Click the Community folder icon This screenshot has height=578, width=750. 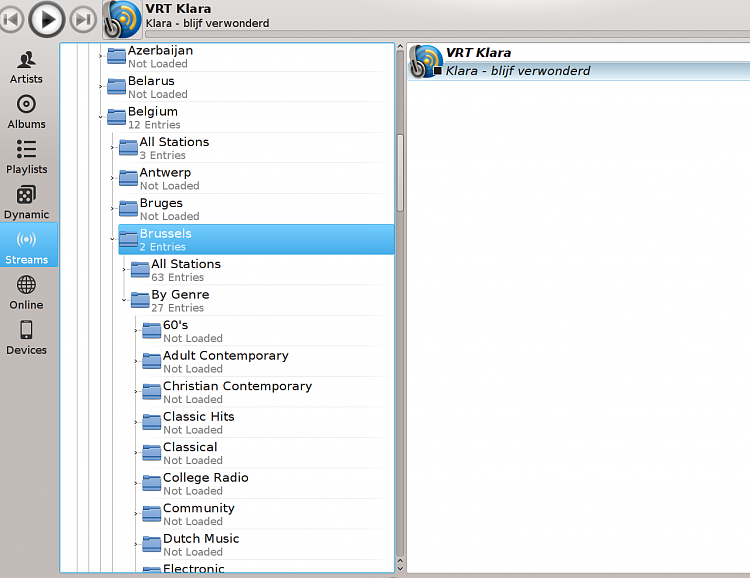[x=152, y=514]
